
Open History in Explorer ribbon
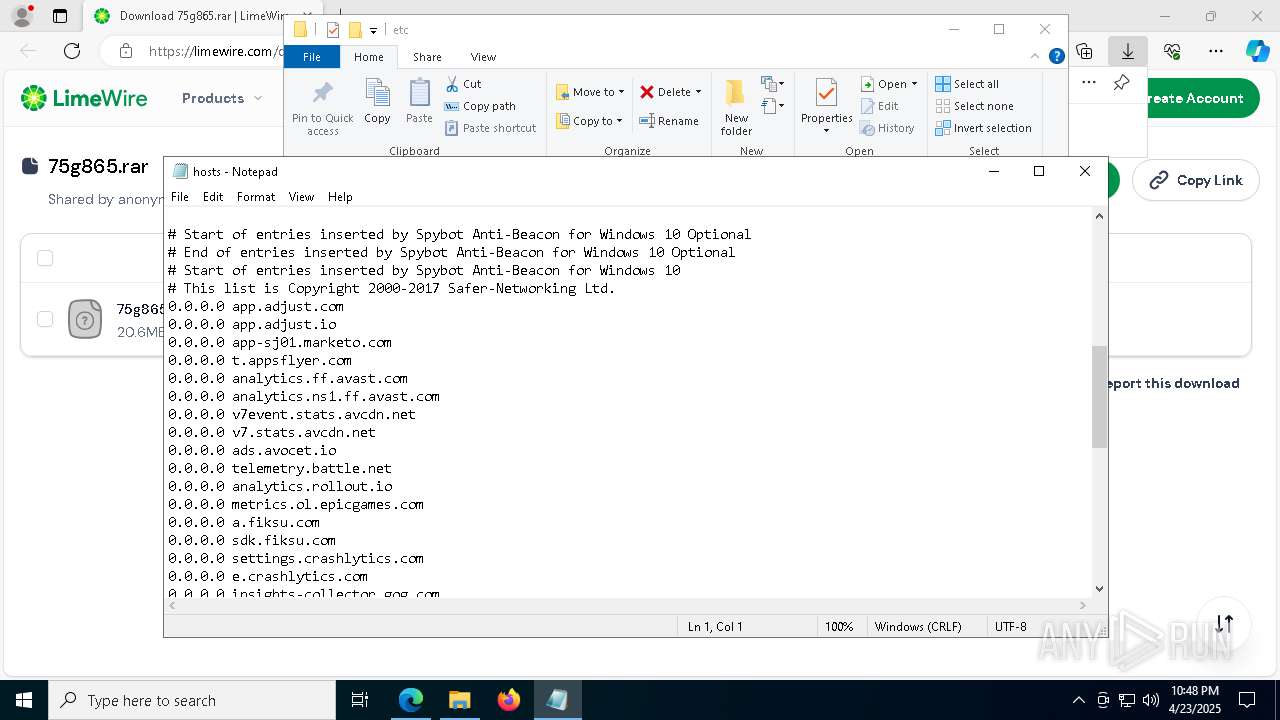(x=887, y=128)
